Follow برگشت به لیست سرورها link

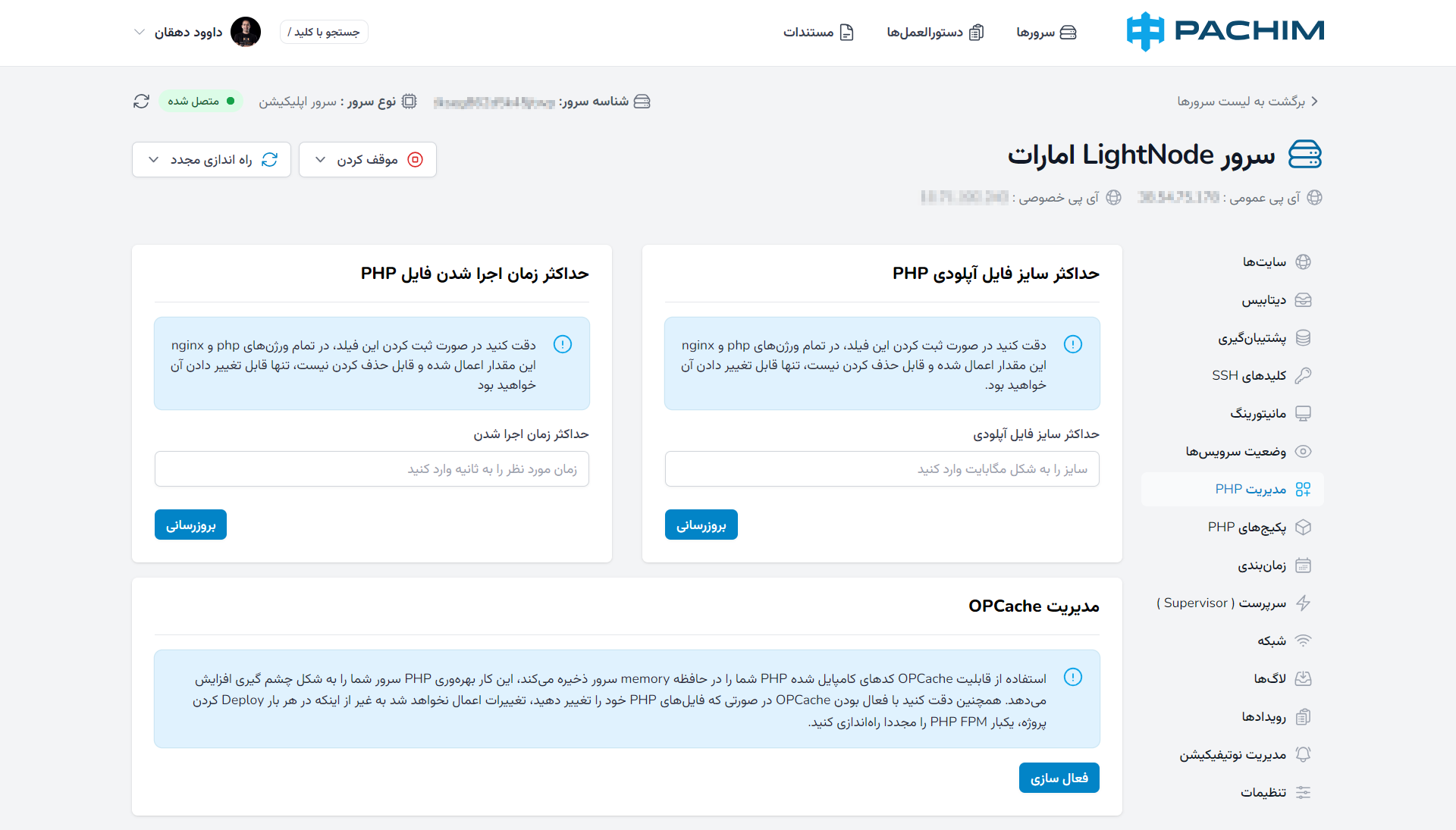click(x=1247, y=102)
